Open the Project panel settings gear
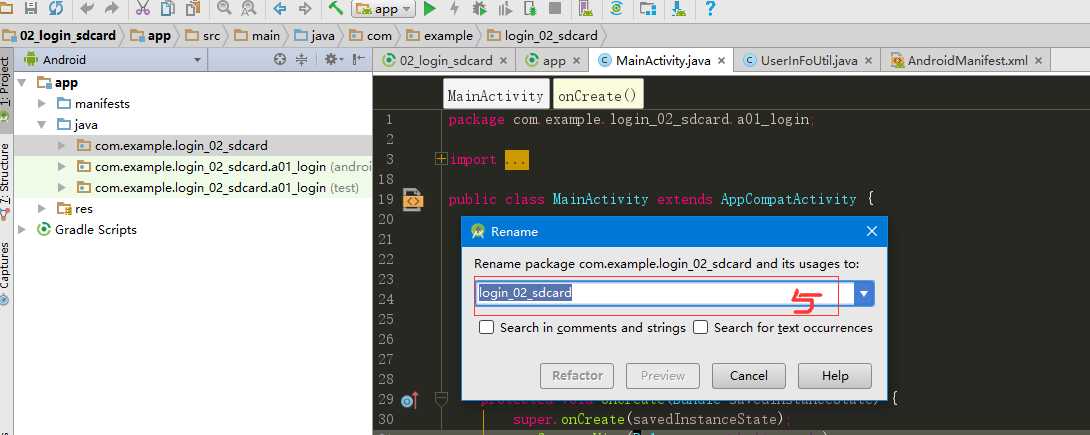 pyautogui.click(x=331, y=60)
